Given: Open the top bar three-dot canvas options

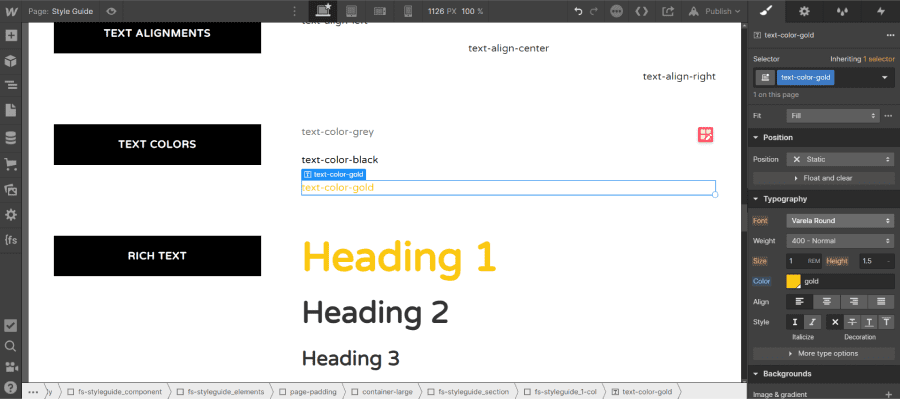Looking at the screenshot, I should point(295,11).
